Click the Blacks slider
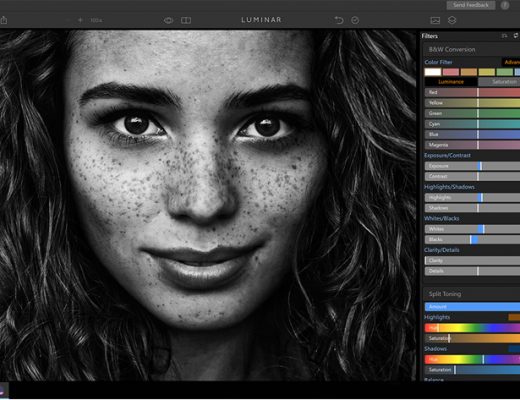 click(x=472, y=240)
